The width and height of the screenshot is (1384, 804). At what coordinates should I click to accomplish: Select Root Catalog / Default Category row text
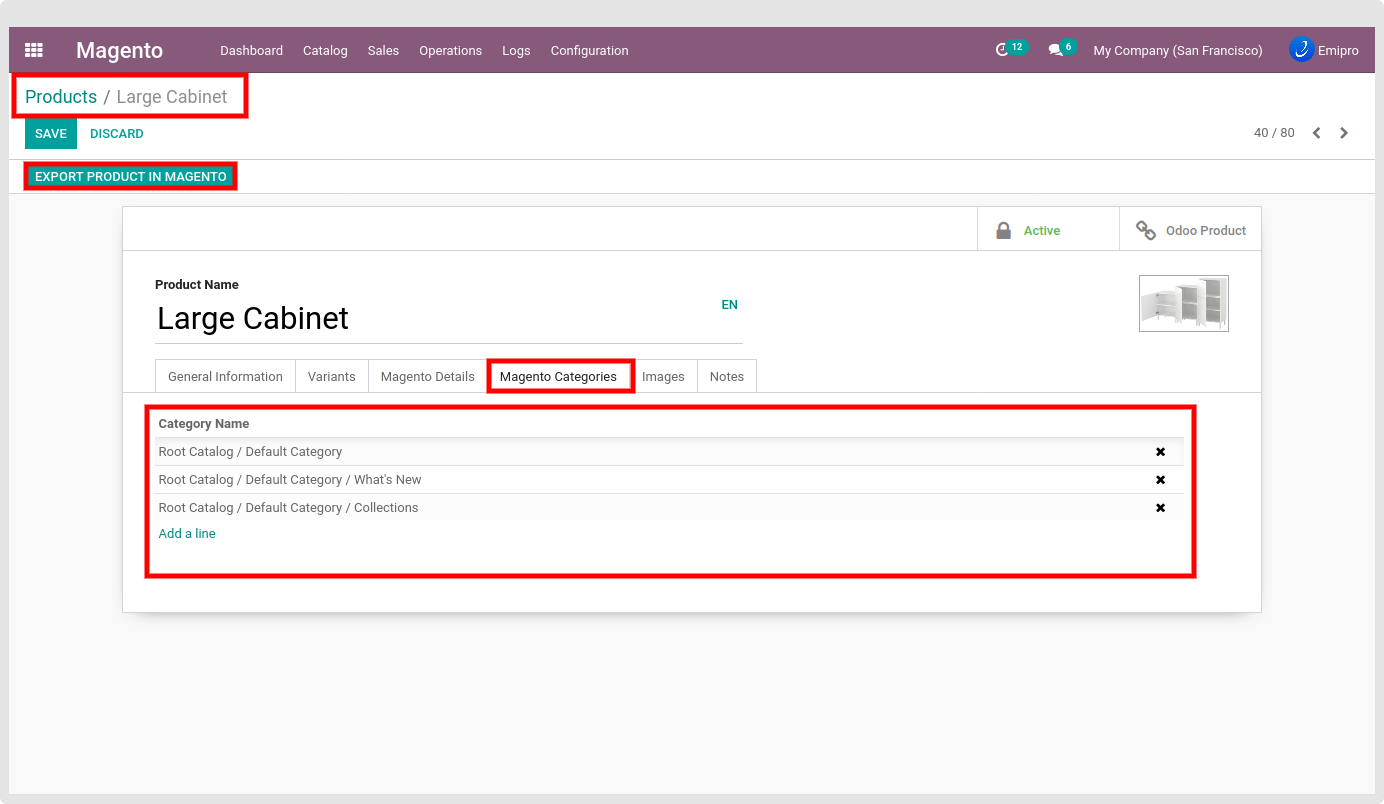250,452
